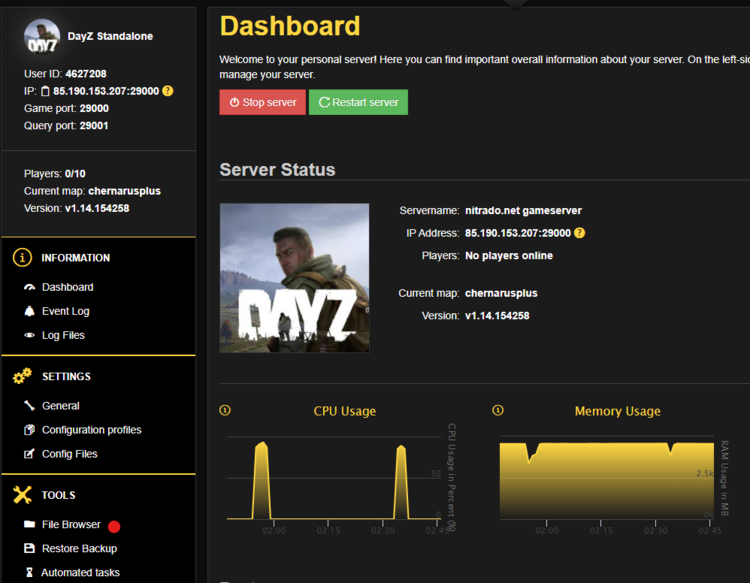Image resolution: width=750 pixels, height=583 pixels.
Task: Open the Dashboard page
Action: pyautogui.click(x=67, y=287)
